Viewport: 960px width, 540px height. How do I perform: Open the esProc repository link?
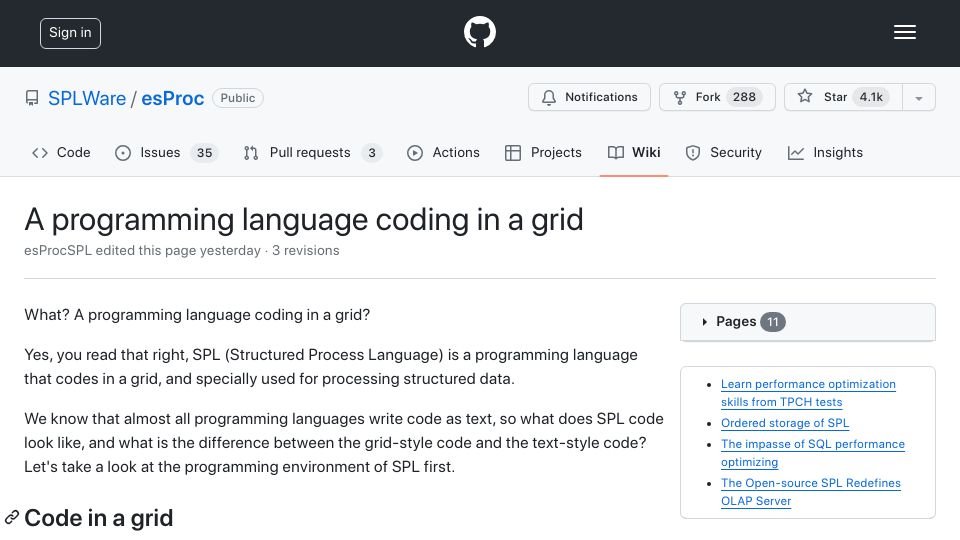[173, 99]
